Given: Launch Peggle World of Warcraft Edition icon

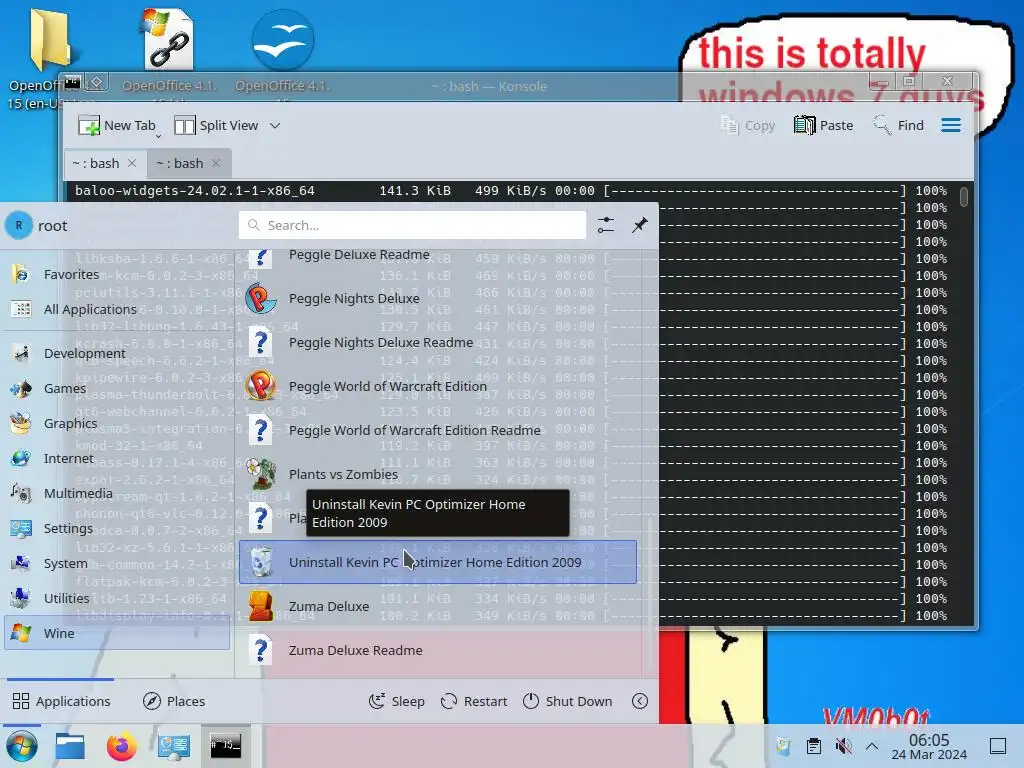Looking at the screenshot, I should [x=261, y=386].
